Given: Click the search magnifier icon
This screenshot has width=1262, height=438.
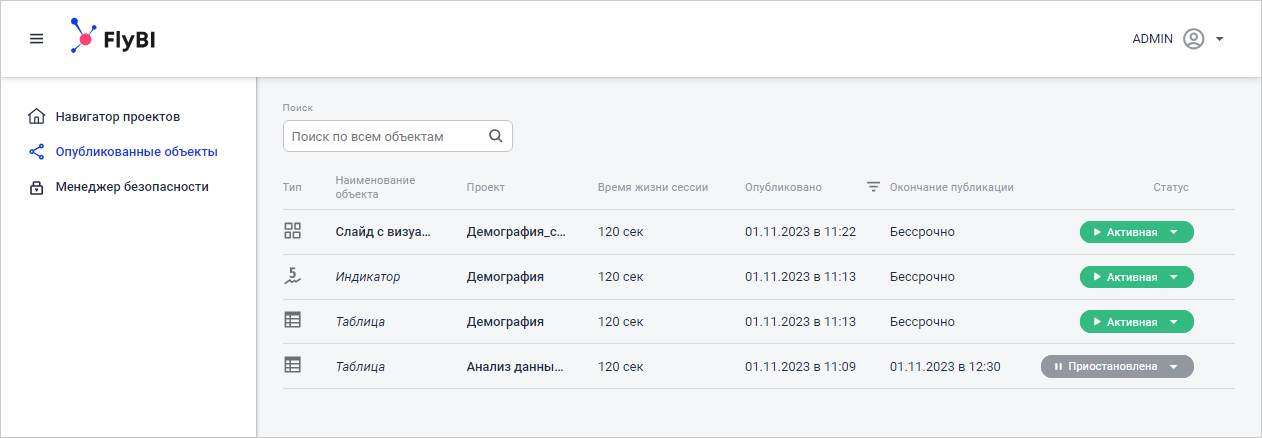Looking at the screenshot, I should coord(495,136).
